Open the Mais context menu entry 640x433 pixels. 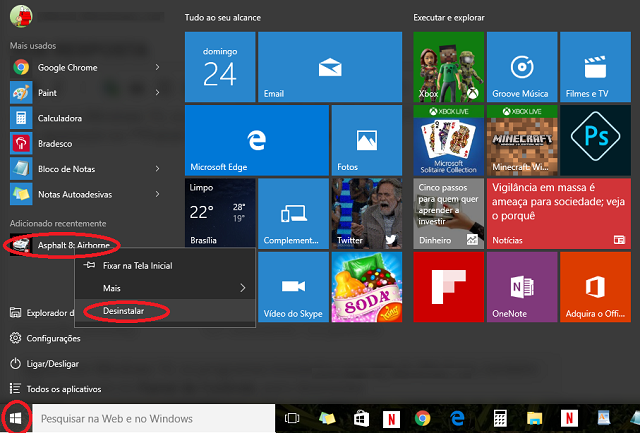click(x=165, y=288)
